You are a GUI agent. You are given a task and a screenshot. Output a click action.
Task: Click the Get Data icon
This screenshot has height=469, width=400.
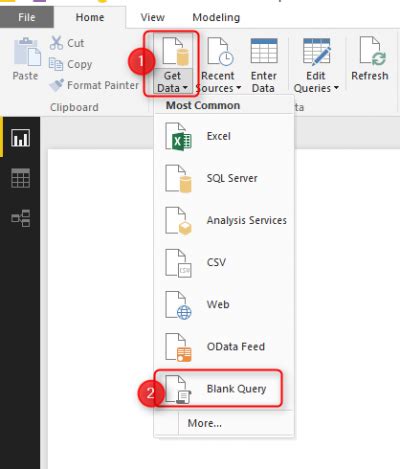click(x=176, y=51)
